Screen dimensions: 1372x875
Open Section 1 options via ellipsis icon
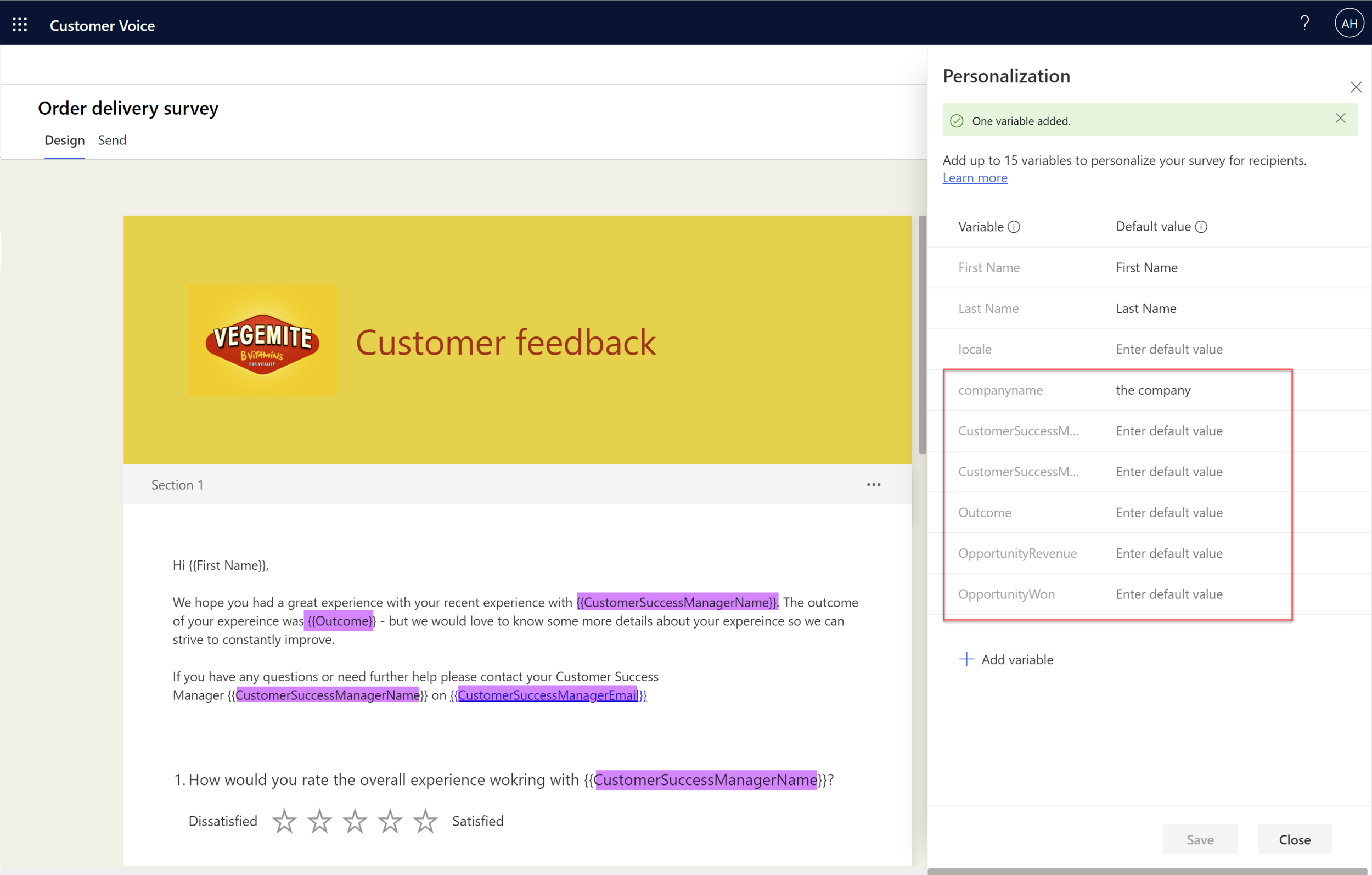point(874,484)
